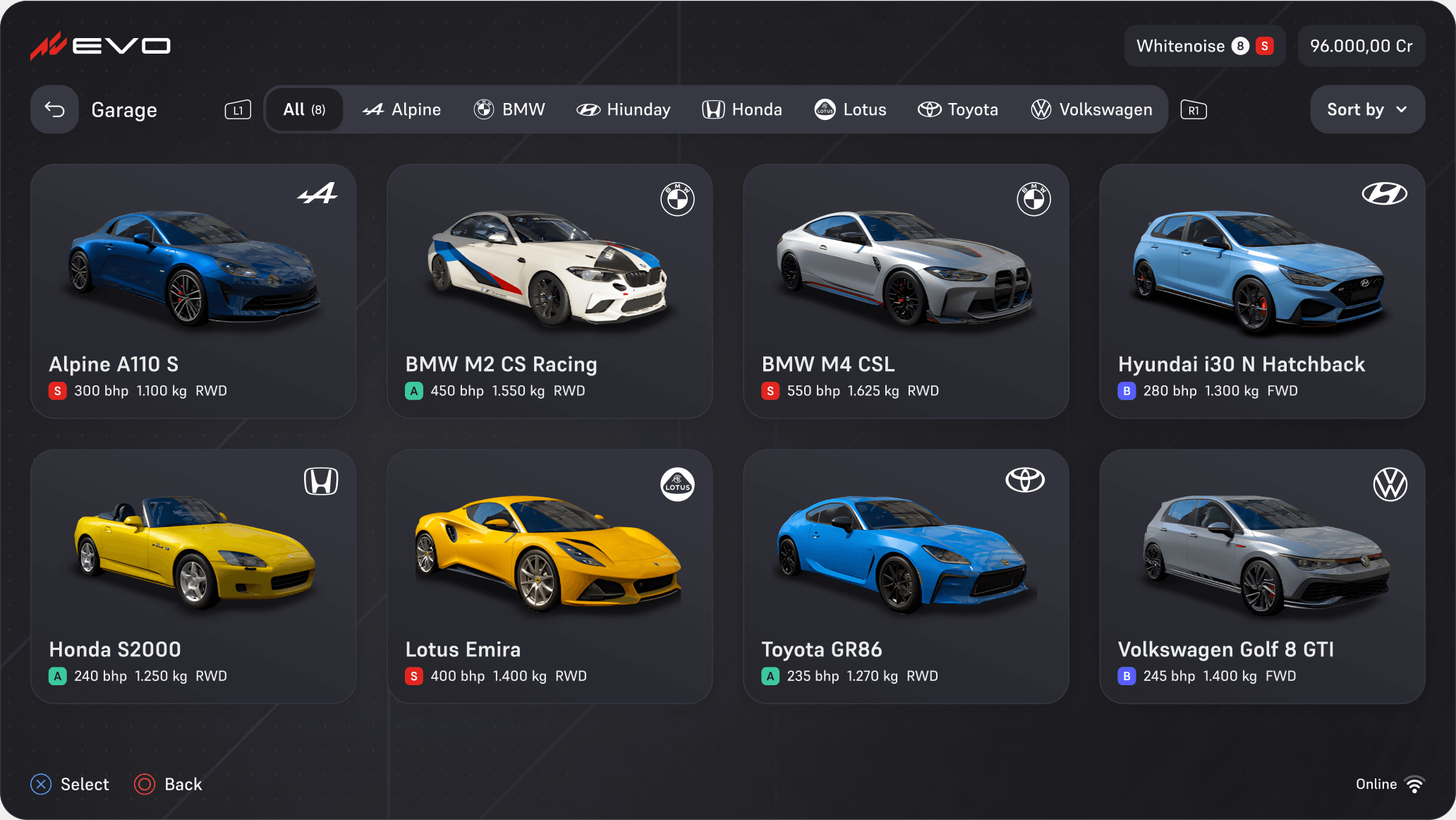Open the Honda tab

tap(742, 109)
